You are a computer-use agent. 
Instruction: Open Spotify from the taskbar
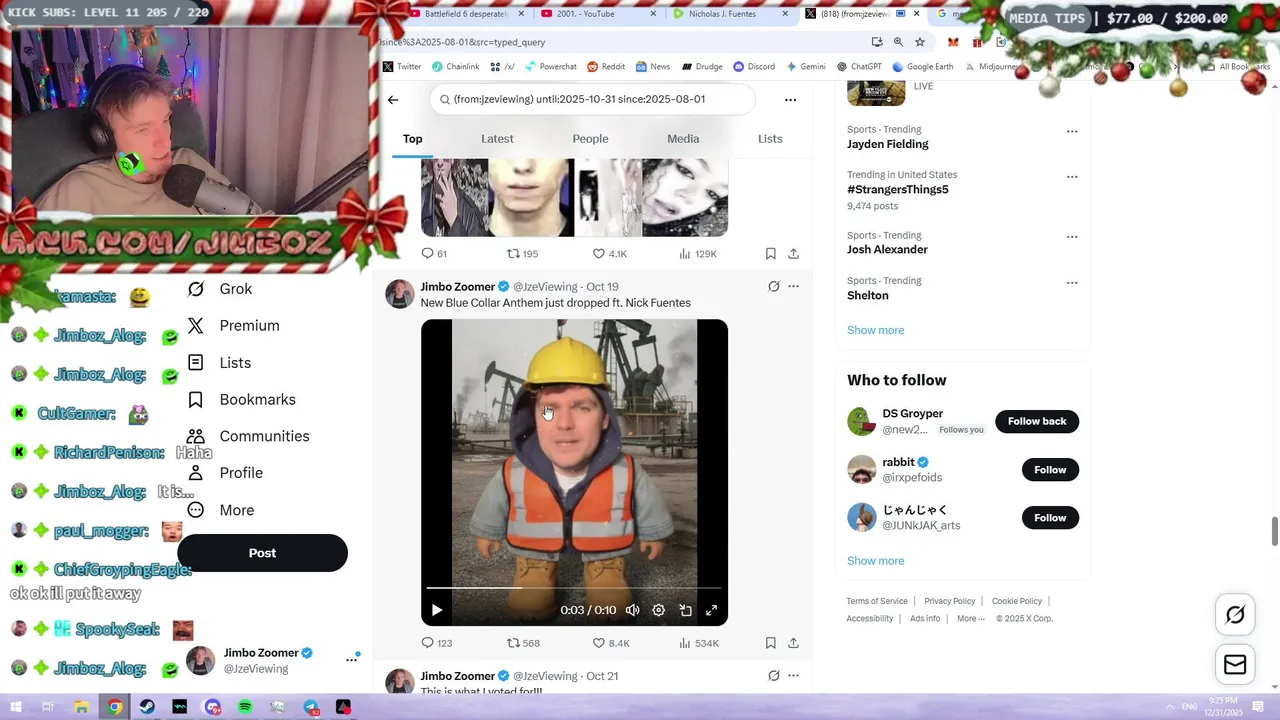click(x=245, y=707)
